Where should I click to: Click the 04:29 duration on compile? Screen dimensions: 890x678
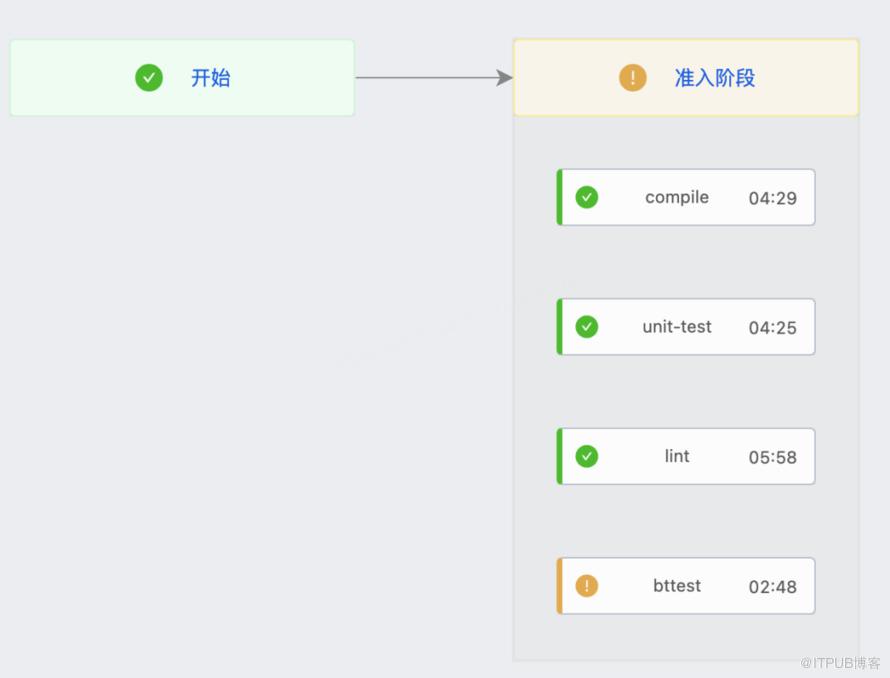pyautogui.click(x=773, y=198)
